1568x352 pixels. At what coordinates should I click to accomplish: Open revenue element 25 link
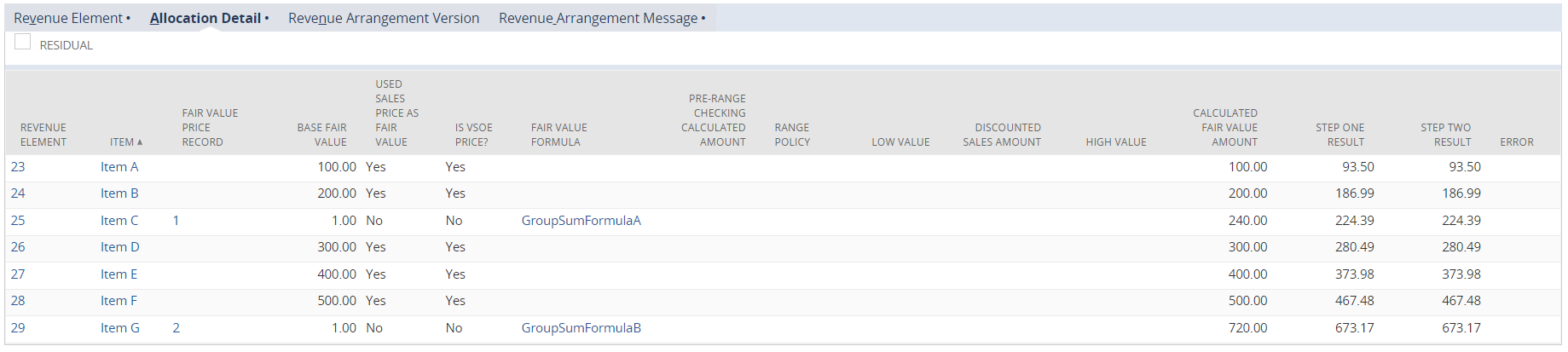18,221
